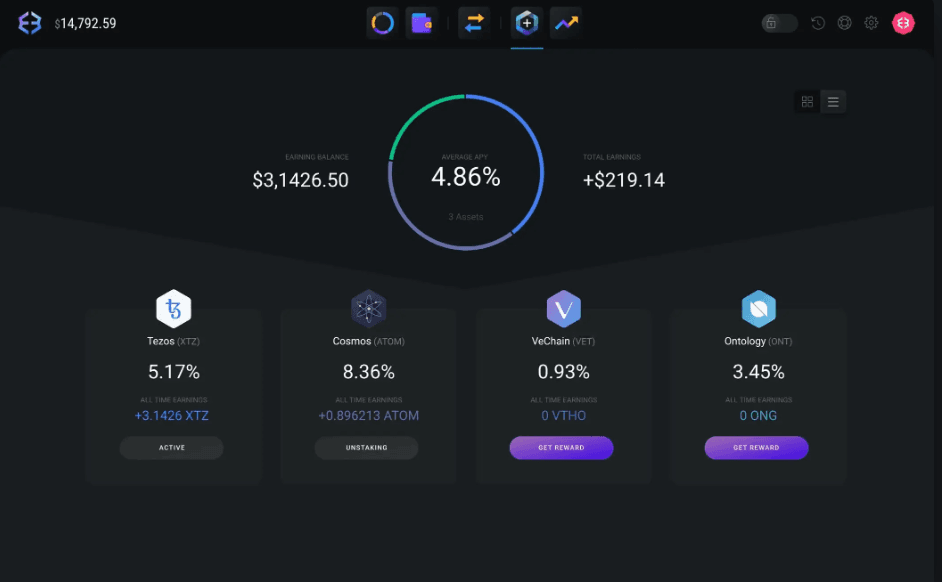Screen dimensions: 942x582
Task: Open the Settings gear icon
Action: (872, 23)
